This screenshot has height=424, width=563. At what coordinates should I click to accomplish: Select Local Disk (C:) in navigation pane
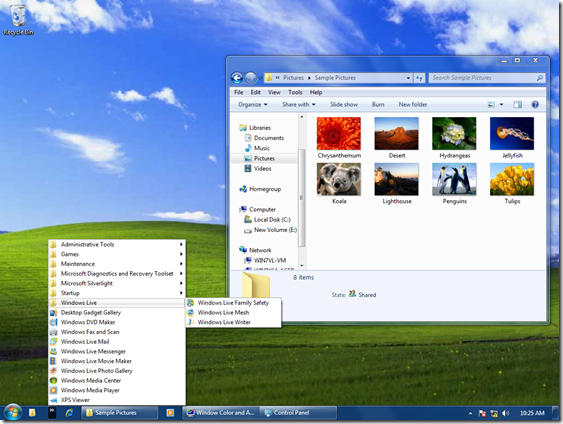pyautogui.click(x=267, y=219)
